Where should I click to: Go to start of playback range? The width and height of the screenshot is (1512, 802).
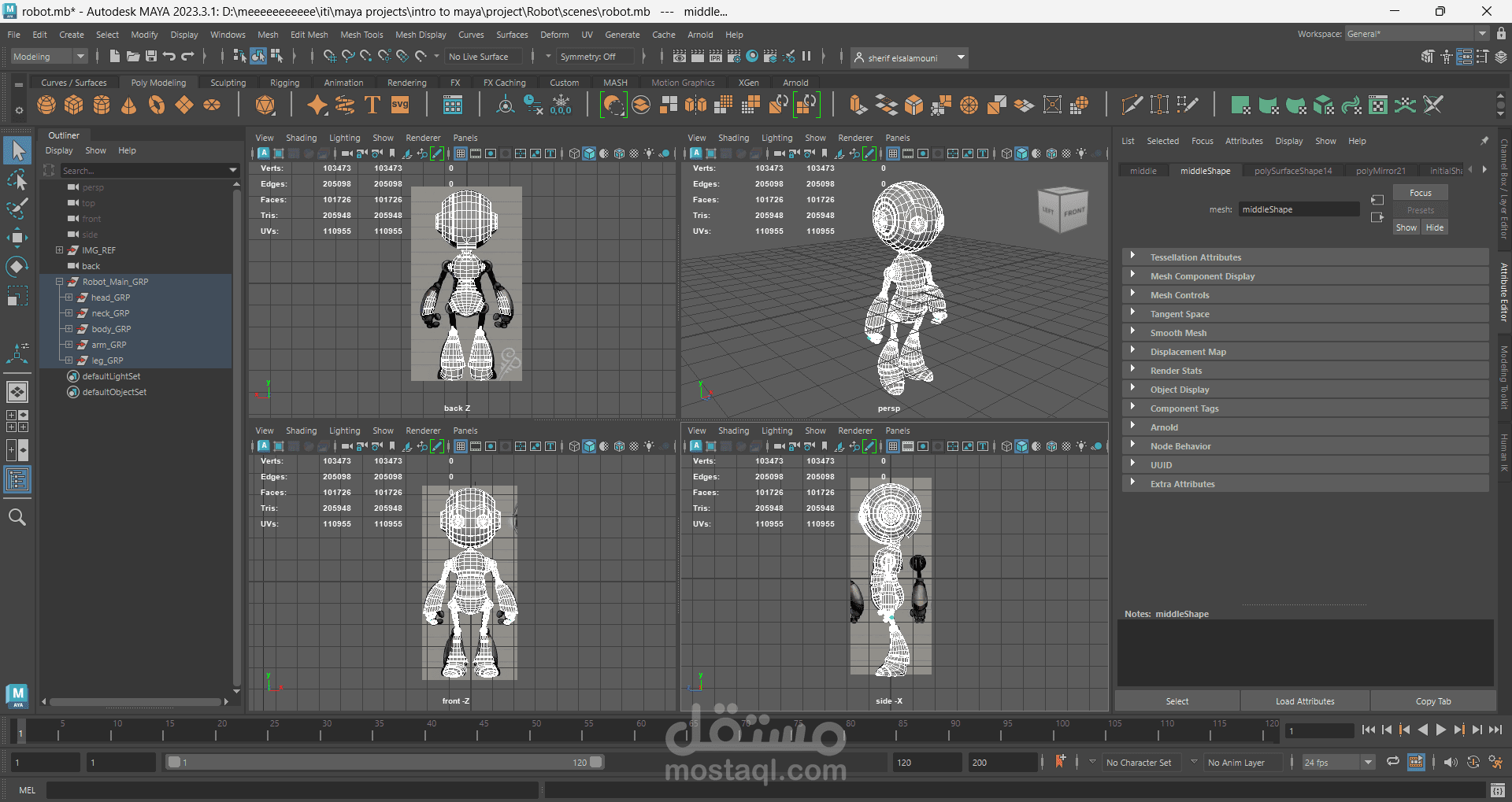1369,730
